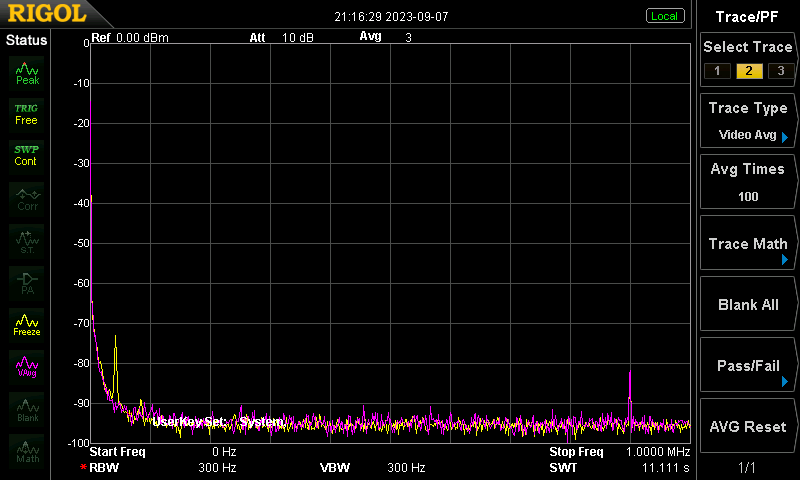Image resolution: width=800 pixels, height=480 pixels.
Task: Click the Corr correction status icon
Action: (27, 199)
